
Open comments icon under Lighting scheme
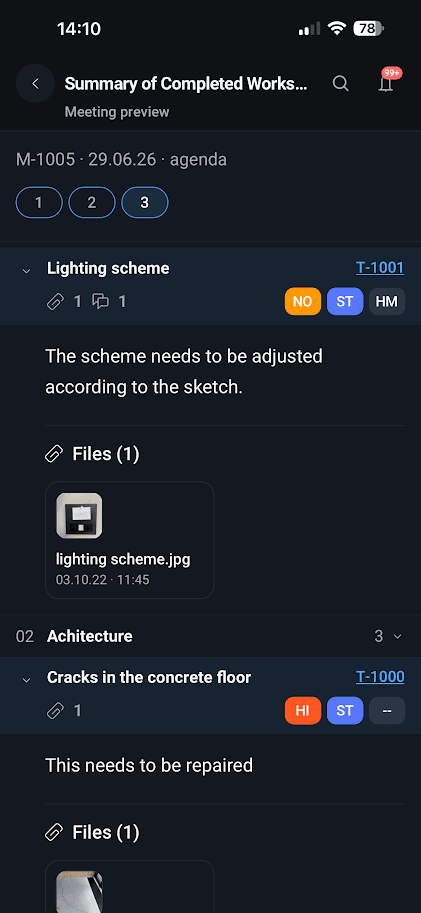point(101,302)
